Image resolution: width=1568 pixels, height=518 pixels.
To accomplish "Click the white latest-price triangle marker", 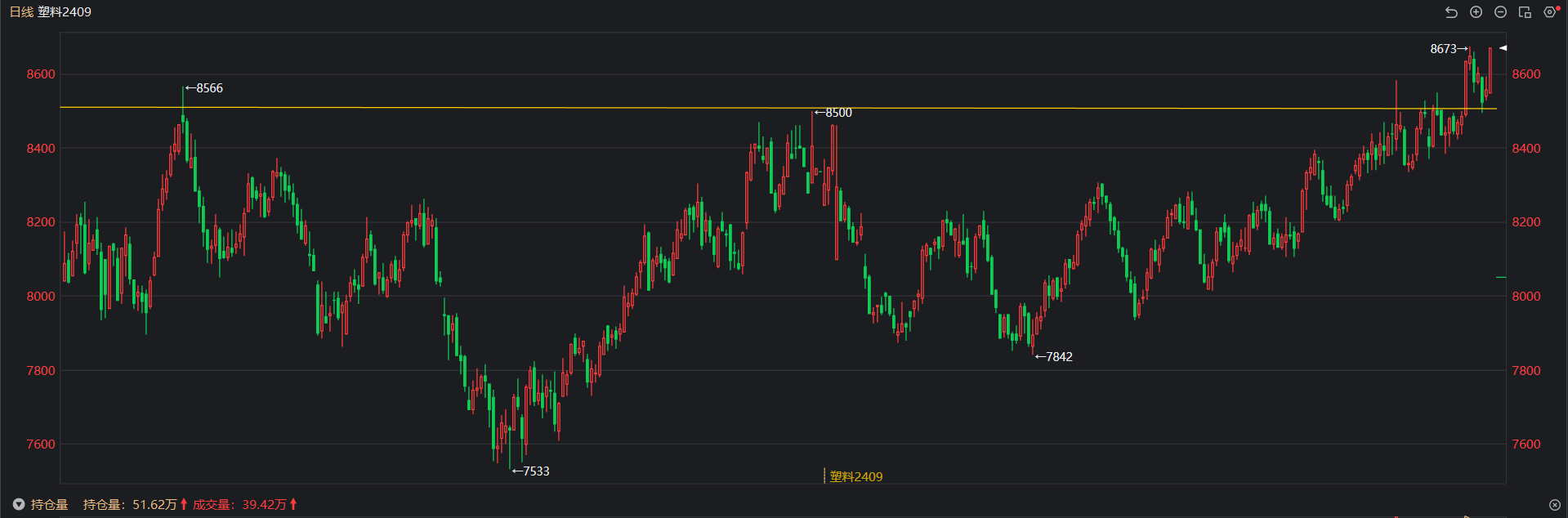I will pyautogui.click(x=1503, y=48).
